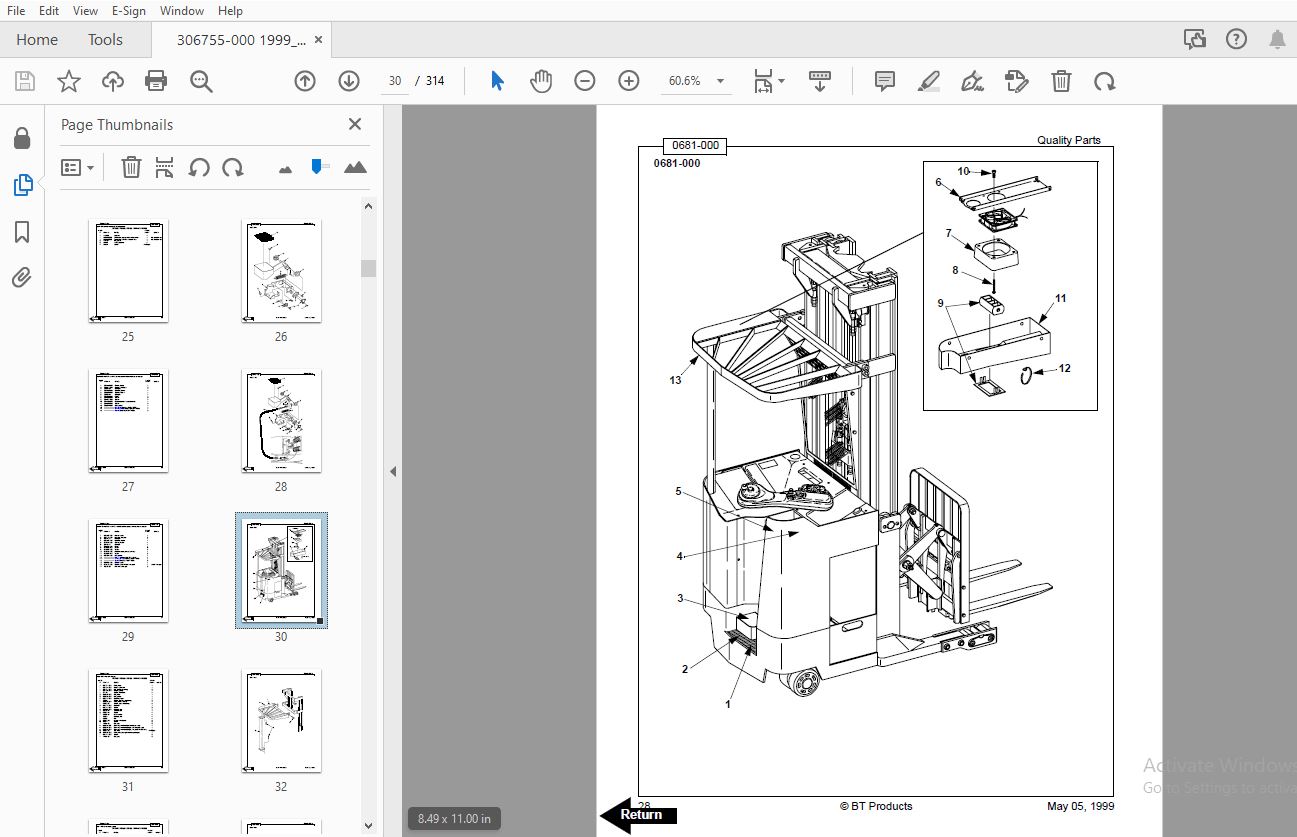Select page 29 thumbnail

click(128, 571)
